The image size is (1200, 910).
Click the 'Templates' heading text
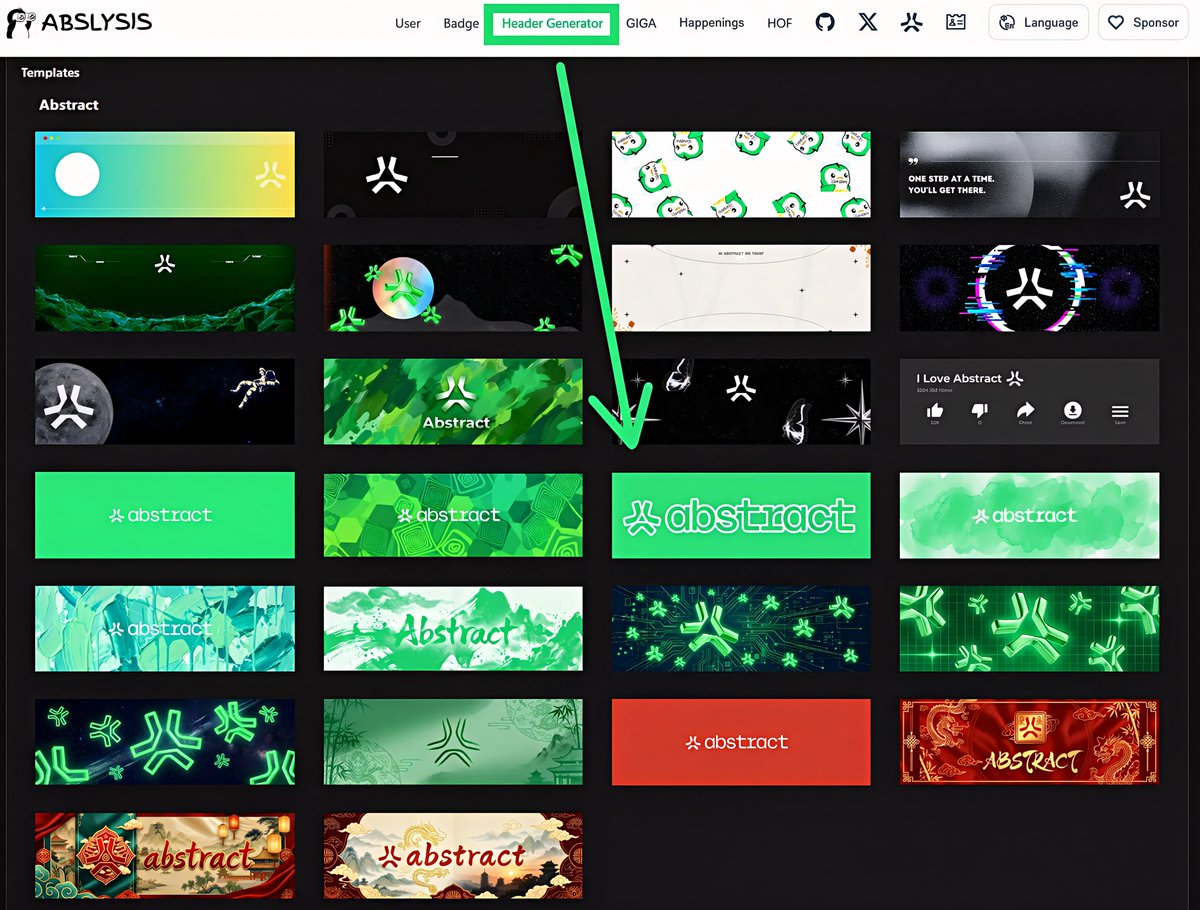coord(50,73)
